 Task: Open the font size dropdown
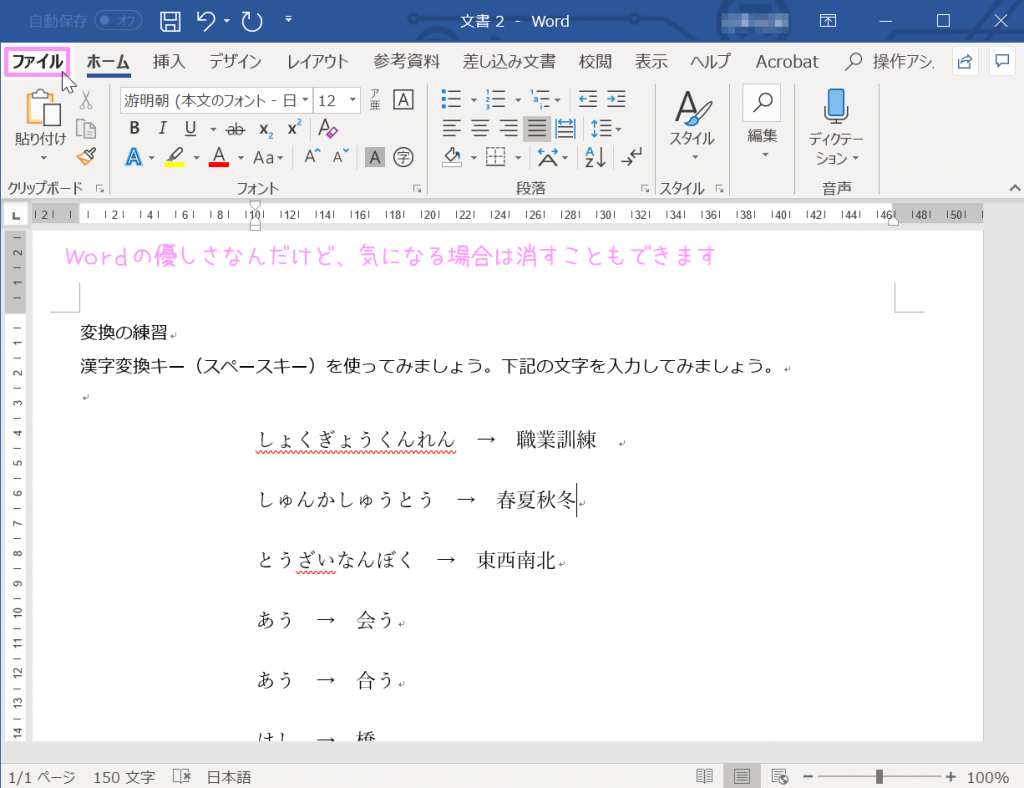coord(353,100)
